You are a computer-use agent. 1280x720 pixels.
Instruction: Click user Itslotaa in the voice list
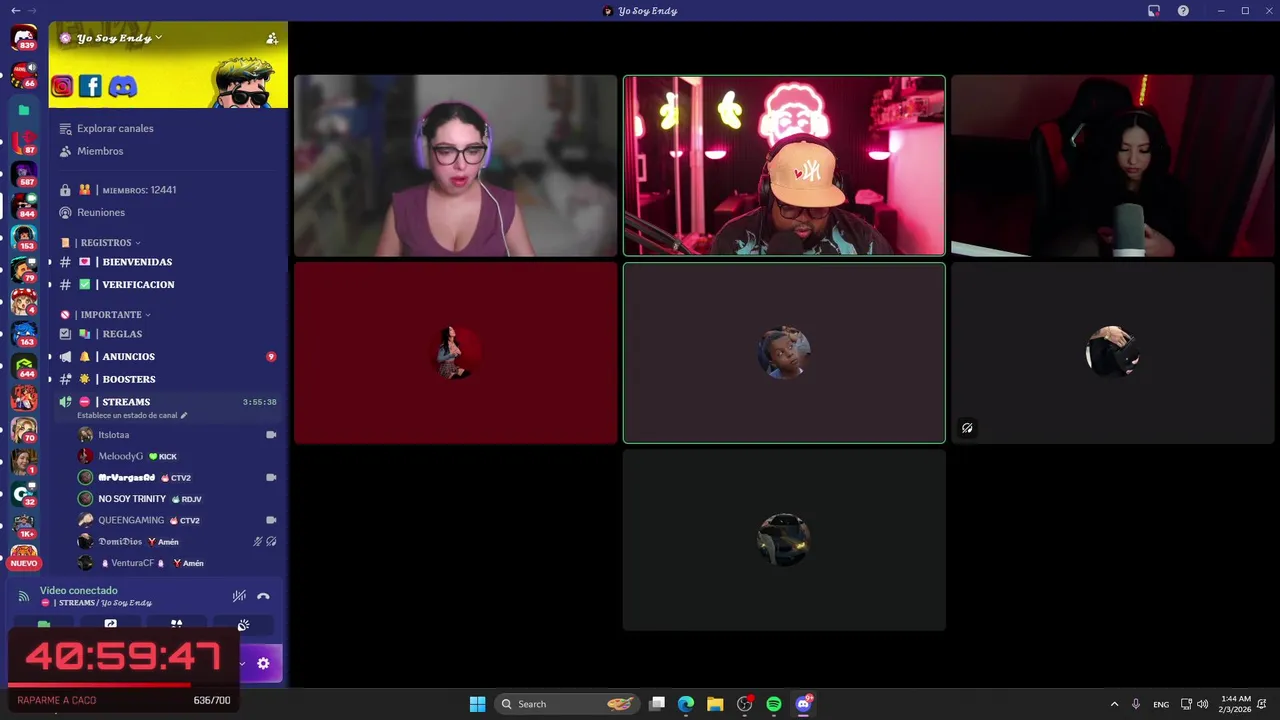(176, 435)
